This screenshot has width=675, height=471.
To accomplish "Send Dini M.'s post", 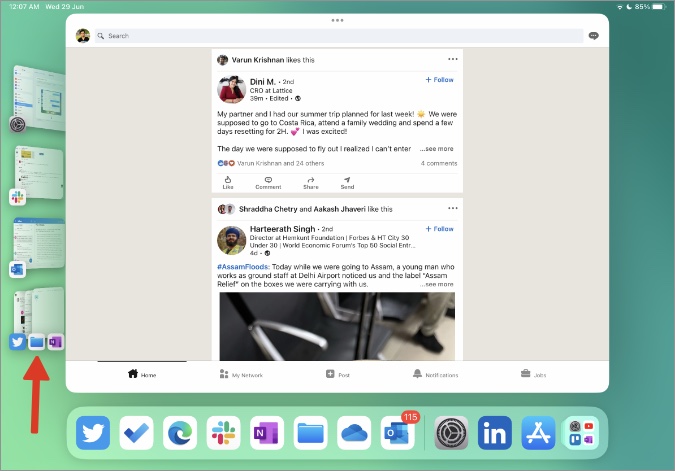I will [x=347, y=183].
